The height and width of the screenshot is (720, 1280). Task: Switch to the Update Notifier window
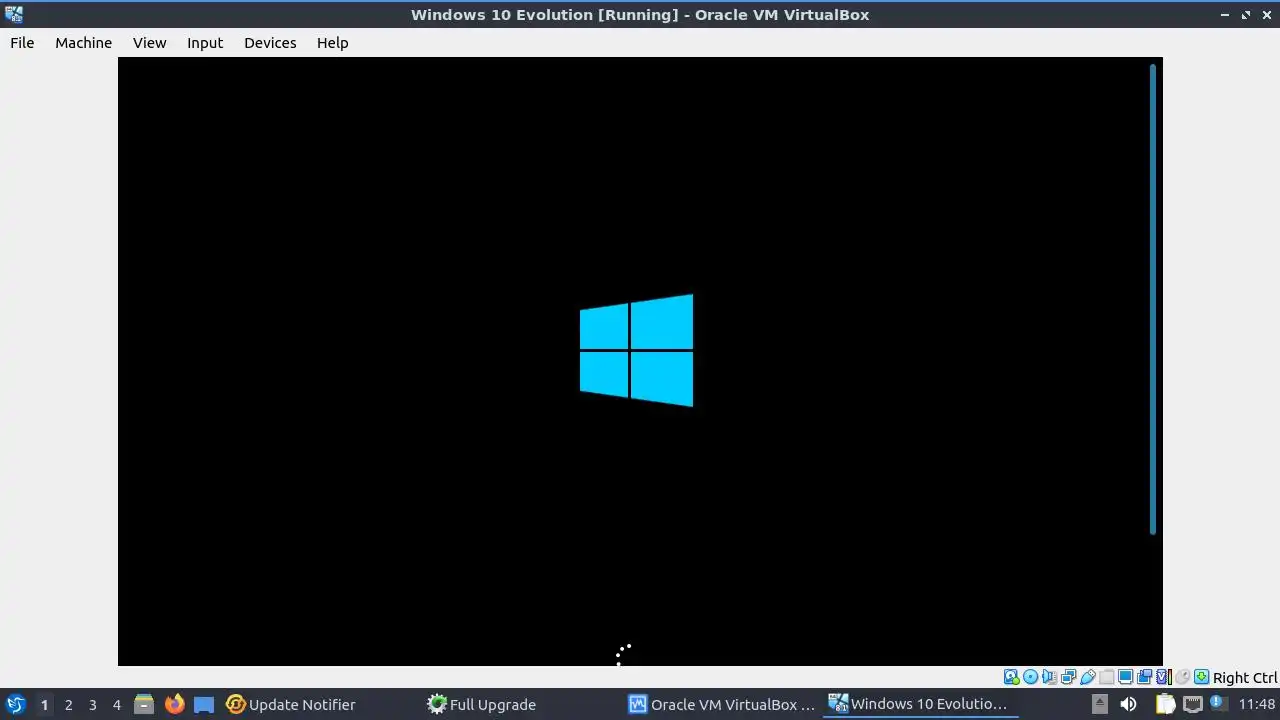click(291, 704)
